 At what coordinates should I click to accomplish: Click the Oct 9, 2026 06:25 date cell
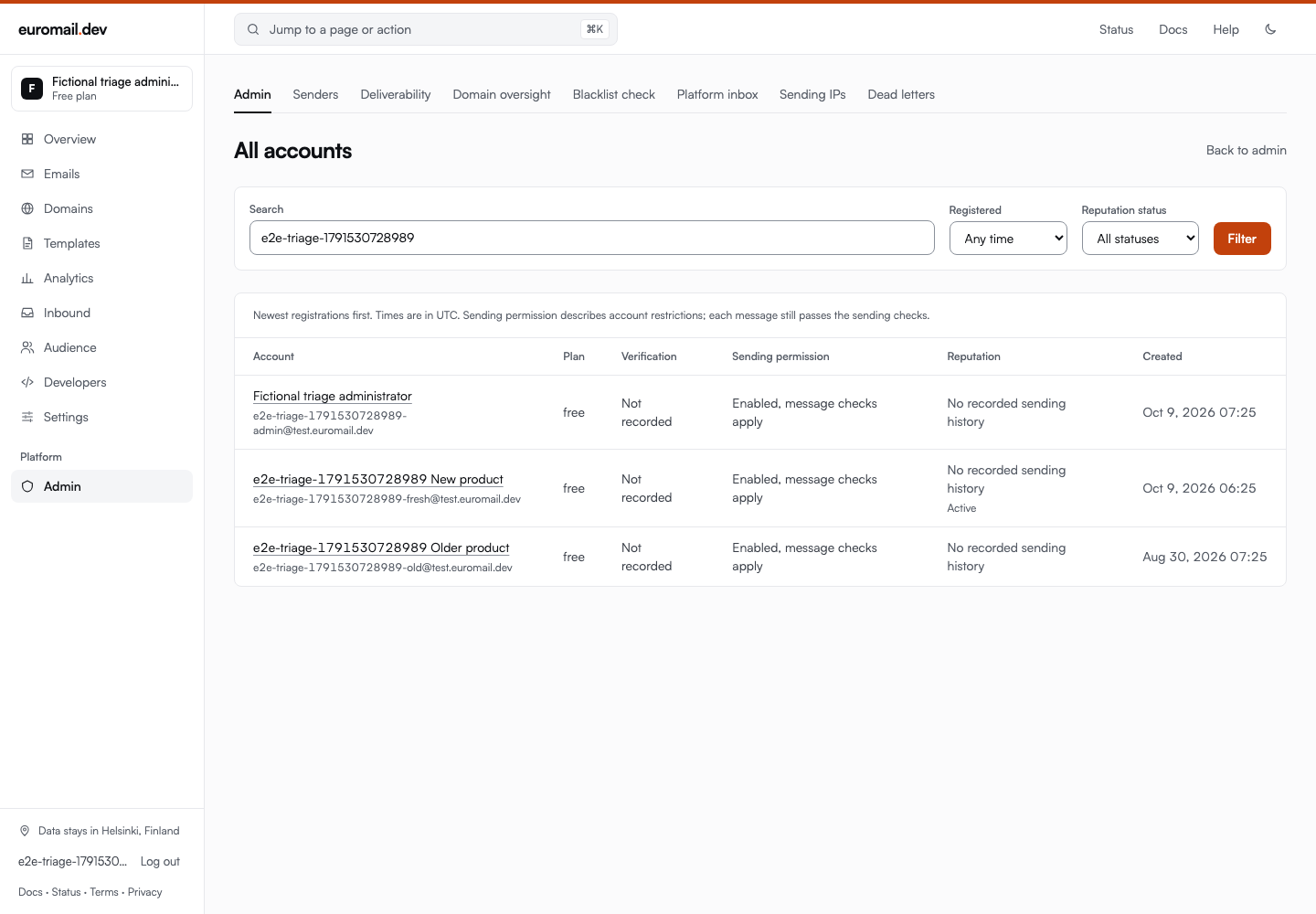tap(1199, 488)
